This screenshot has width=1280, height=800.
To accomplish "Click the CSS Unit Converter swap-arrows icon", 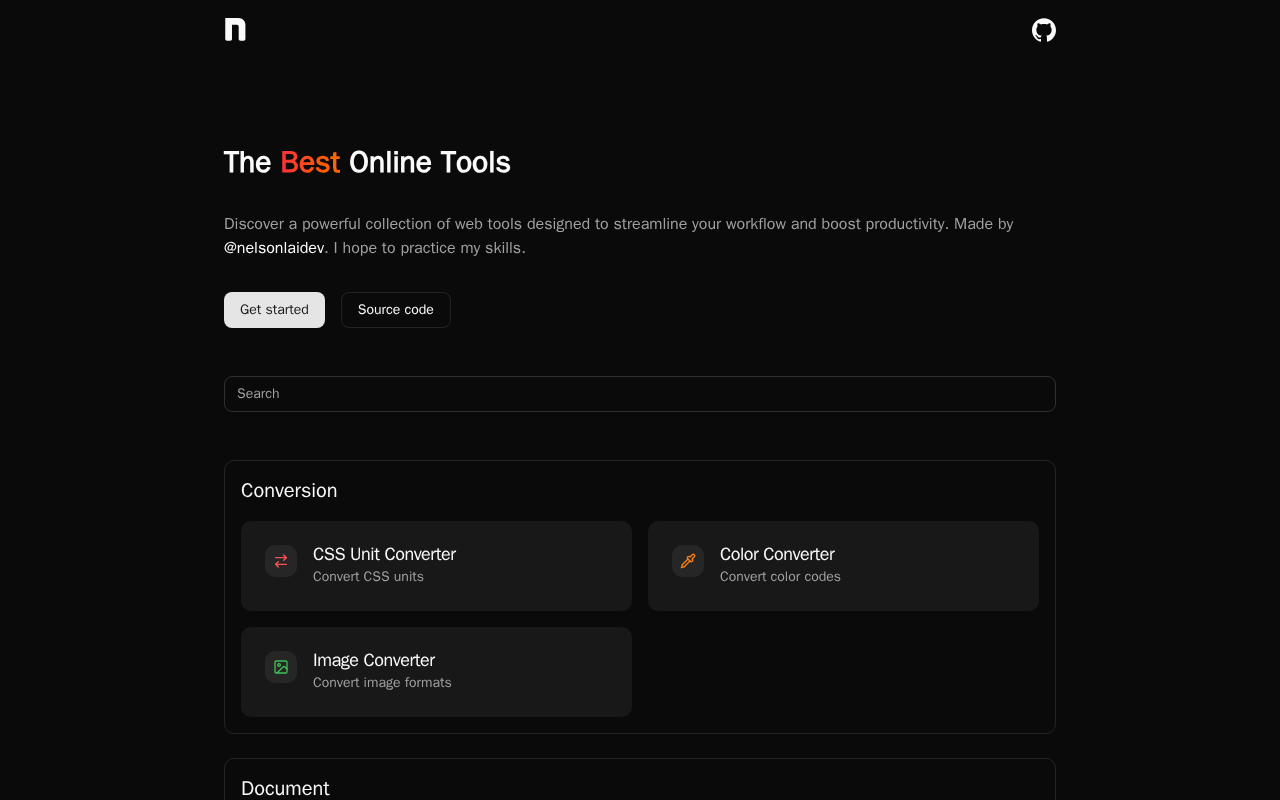I will tap(281, 561).
